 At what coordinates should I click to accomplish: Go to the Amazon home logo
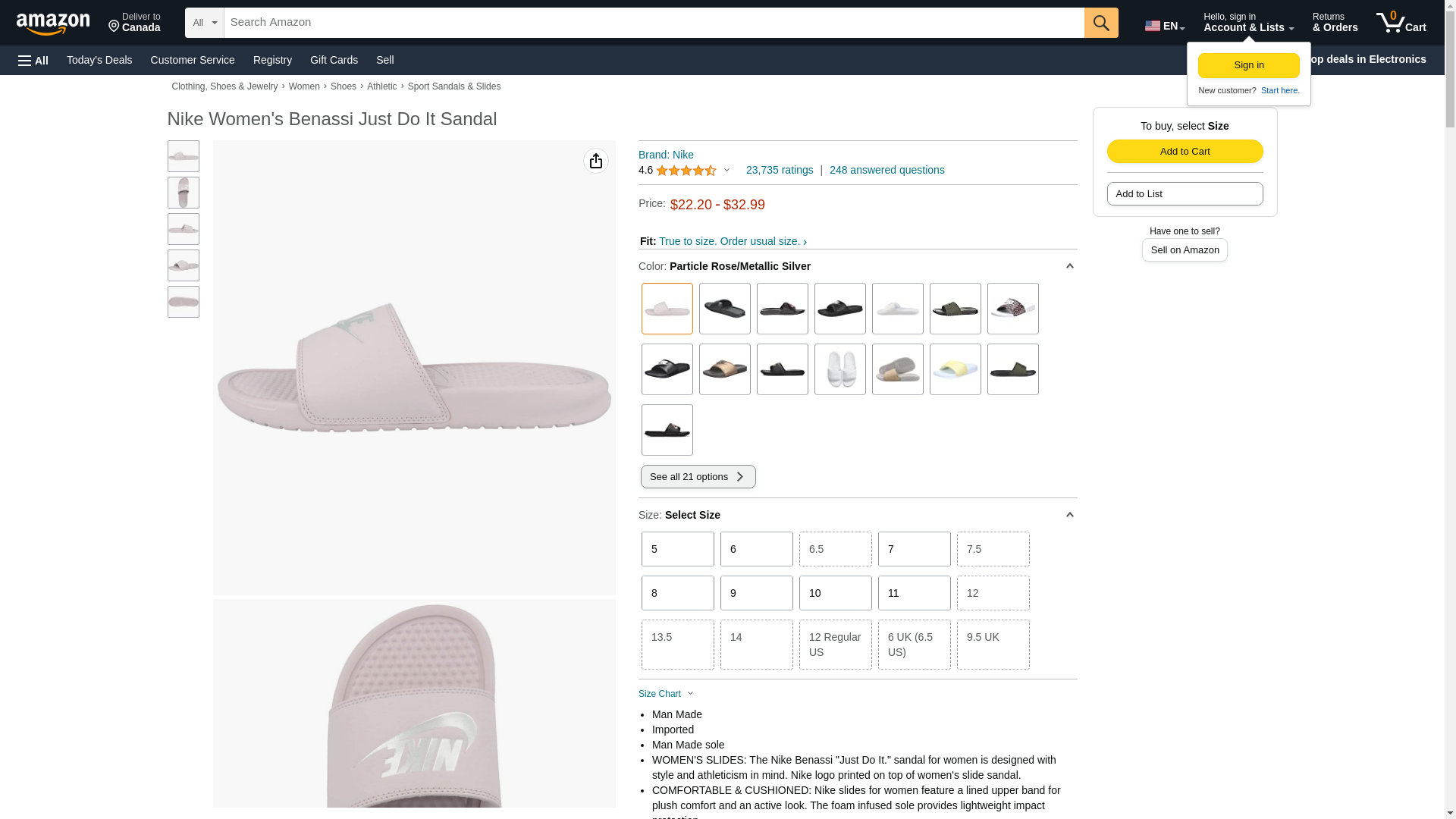[x=53, y=24]
